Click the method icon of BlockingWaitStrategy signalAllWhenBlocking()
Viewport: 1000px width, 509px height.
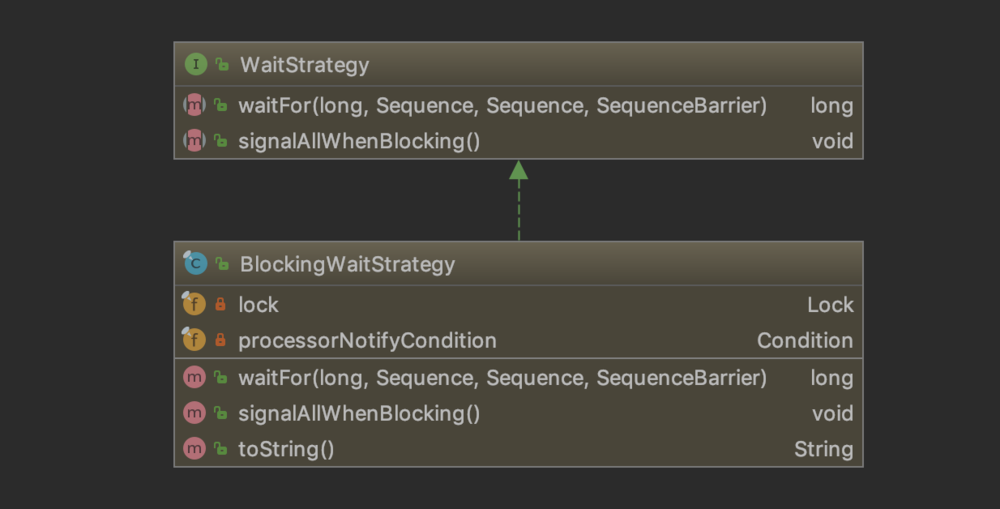pyautogui.click(x=194, y=414)
